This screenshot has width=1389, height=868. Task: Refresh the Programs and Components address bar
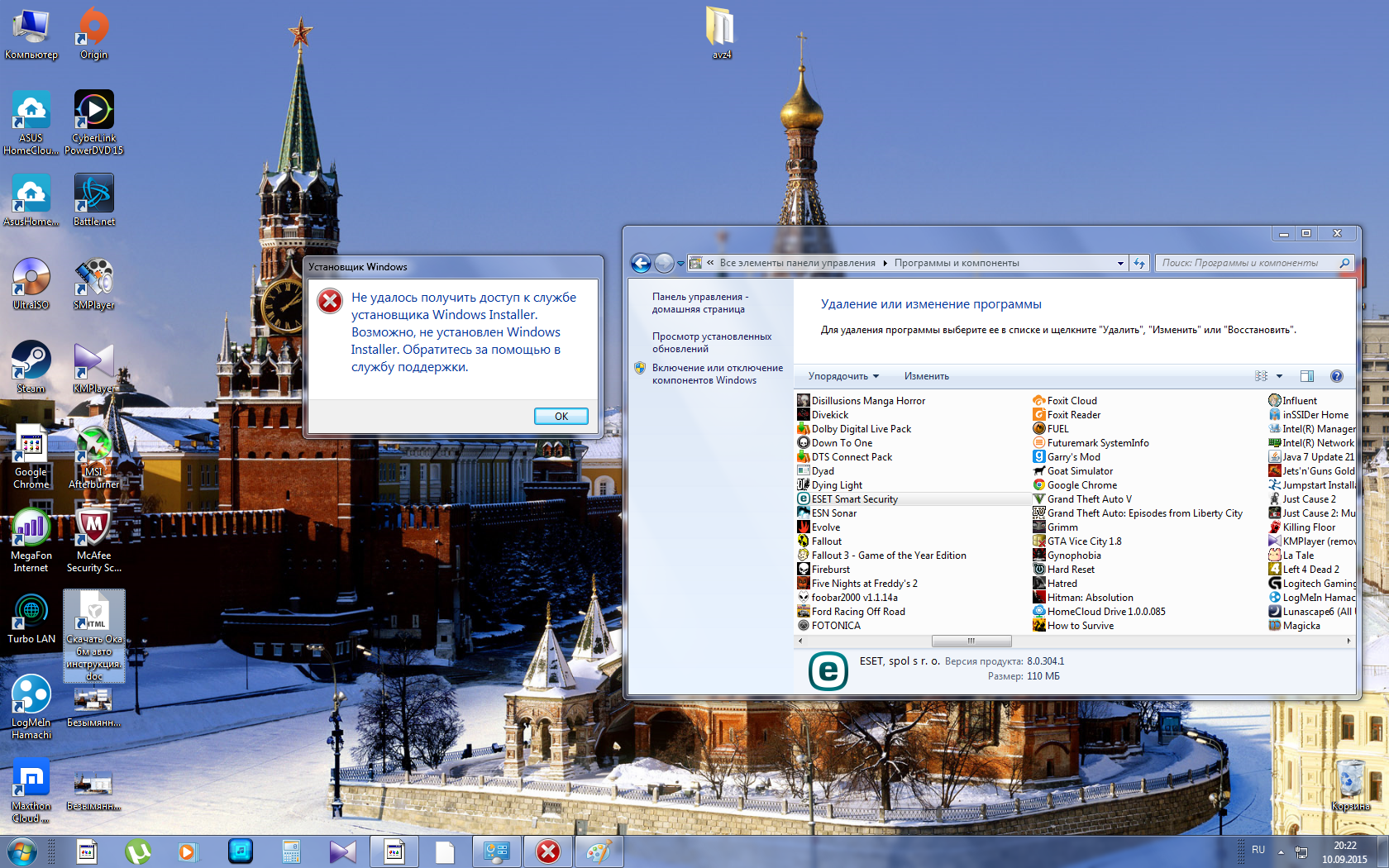(x=1139, y=263)
